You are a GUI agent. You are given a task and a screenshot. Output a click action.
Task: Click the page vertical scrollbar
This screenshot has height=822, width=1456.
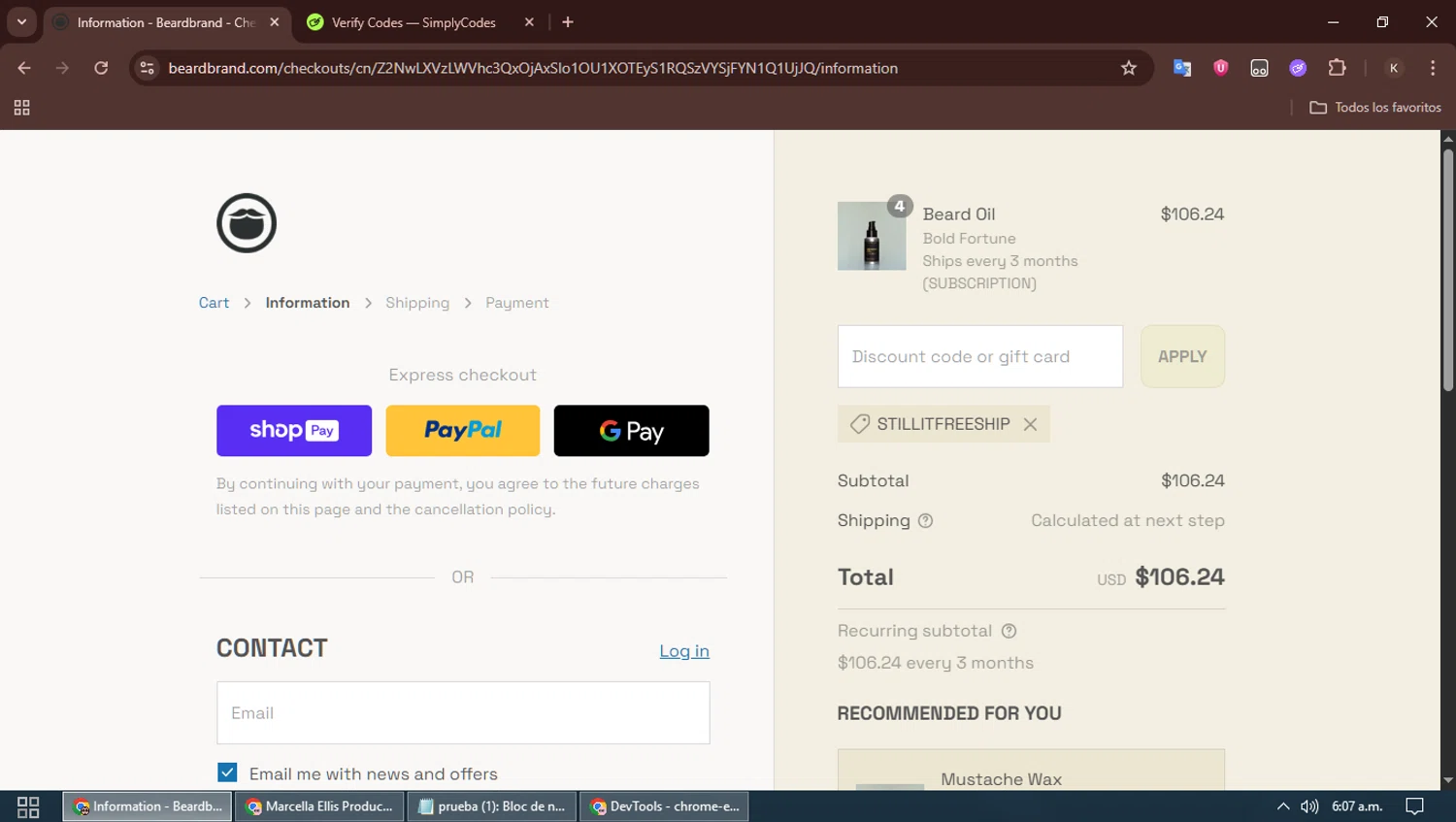pos(1448,270)
